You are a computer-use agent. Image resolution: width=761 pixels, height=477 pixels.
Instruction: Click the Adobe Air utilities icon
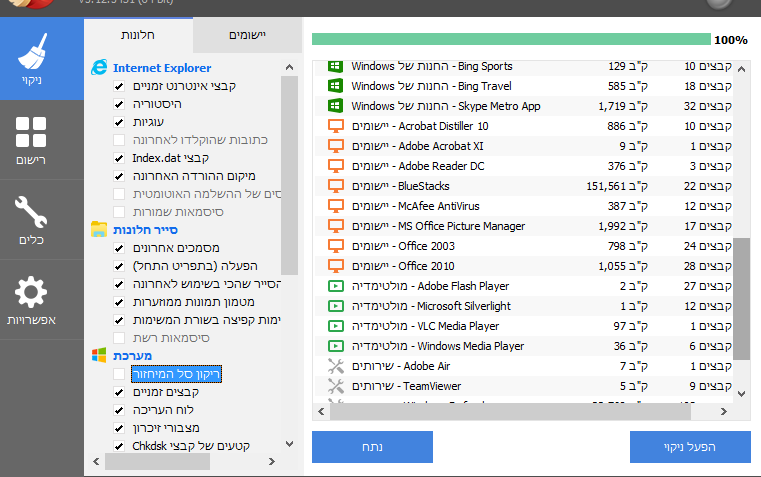point(335,366)
